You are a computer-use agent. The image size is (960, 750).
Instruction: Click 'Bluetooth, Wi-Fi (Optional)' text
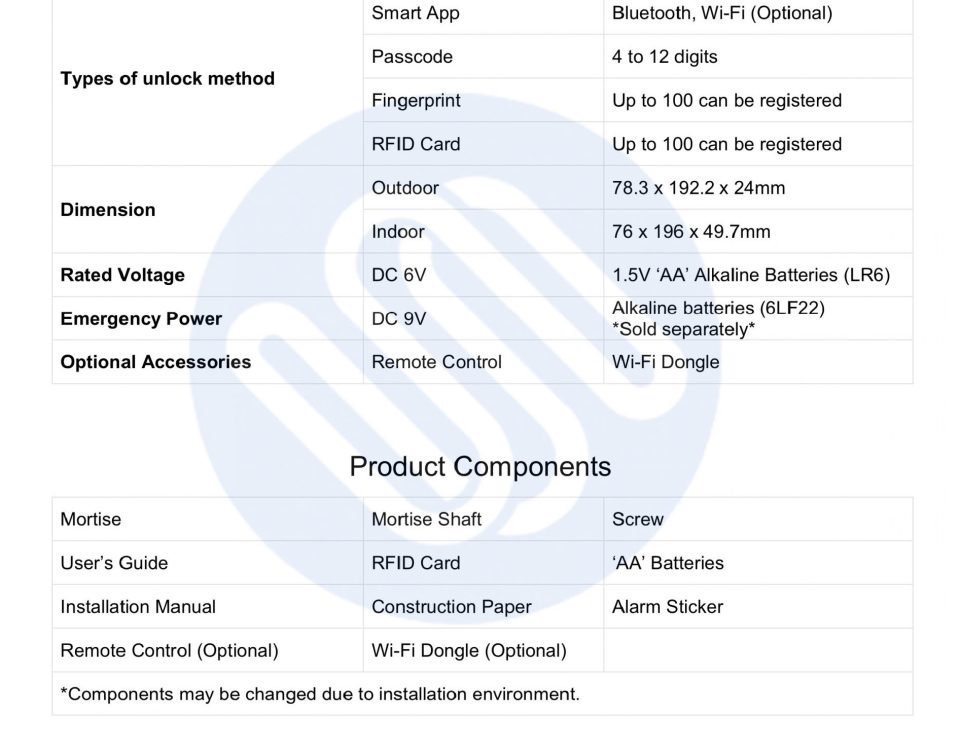[x=722, y=13]
